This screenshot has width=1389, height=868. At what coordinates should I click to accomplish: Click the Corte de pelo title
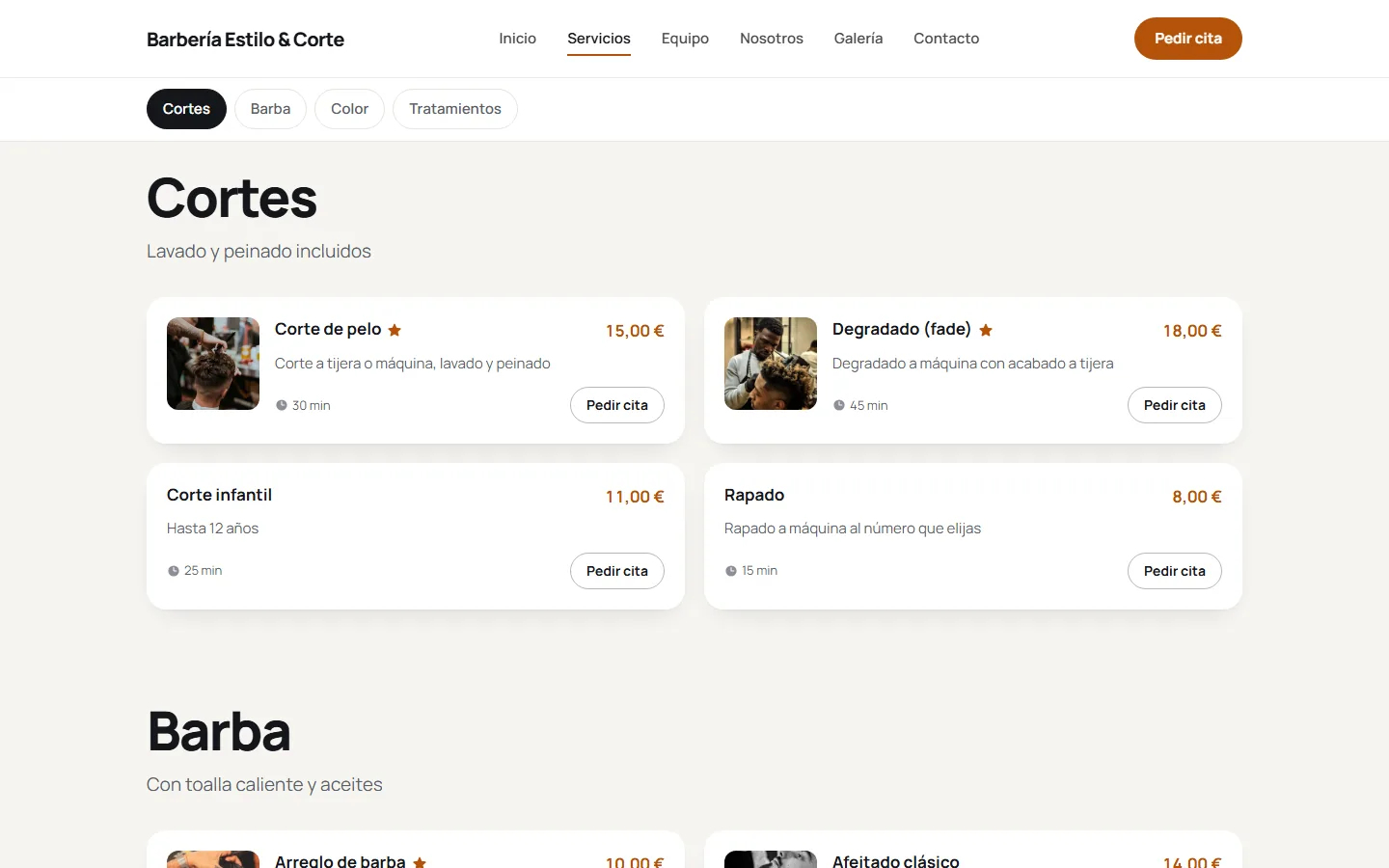pos(328,329)
